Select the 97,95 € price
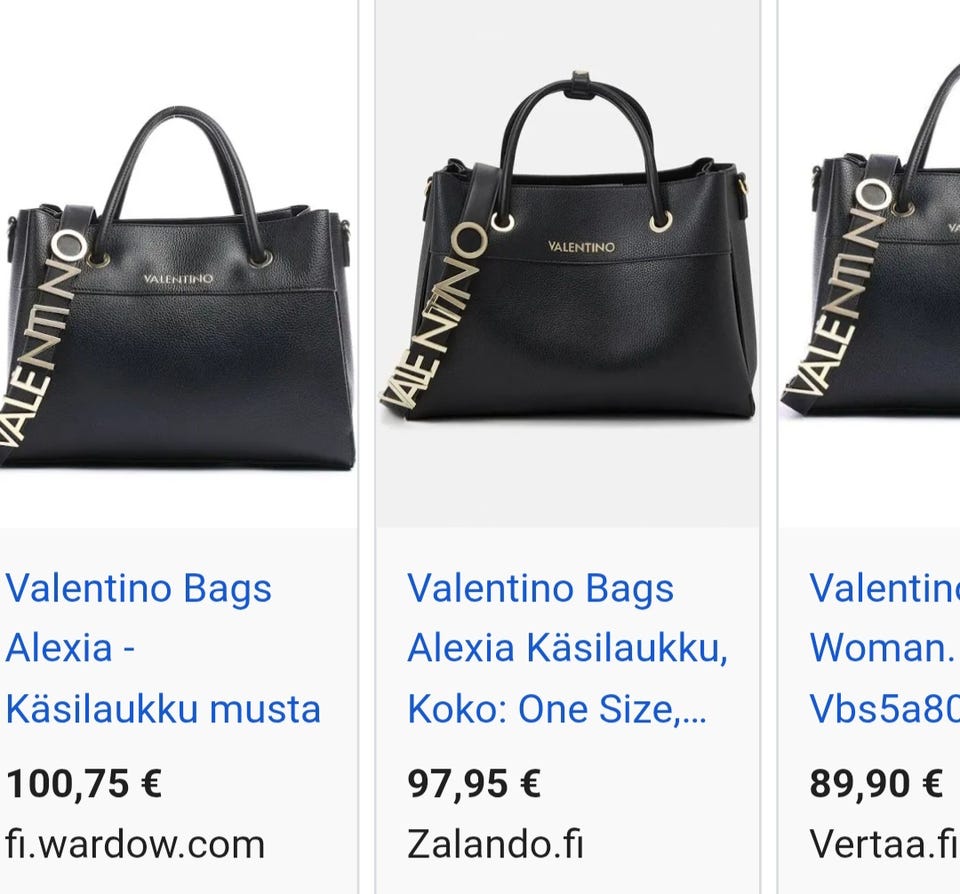Screen dimensions: 960x894 474,783
